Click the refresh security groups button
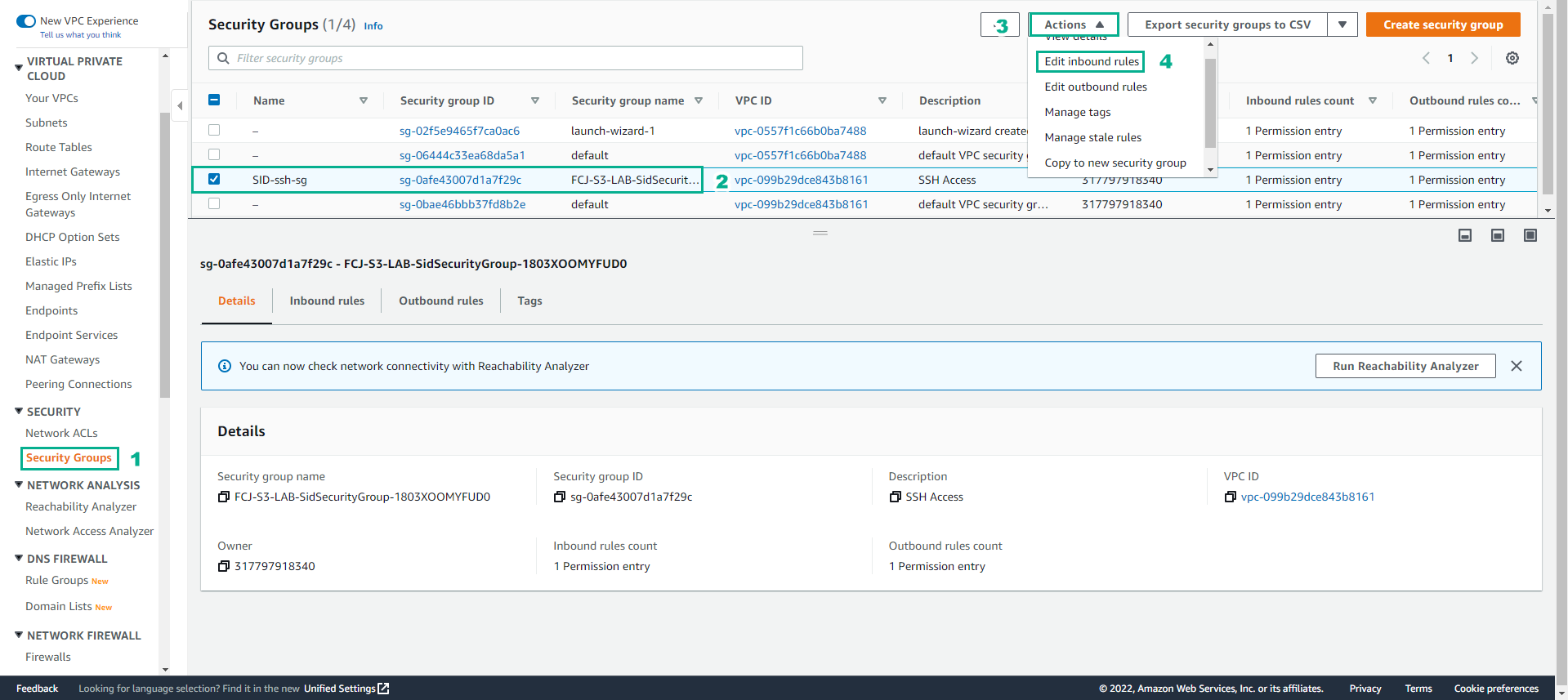Image resolution: width=1568 pixels, height=700 pixels. coord(999,25)
